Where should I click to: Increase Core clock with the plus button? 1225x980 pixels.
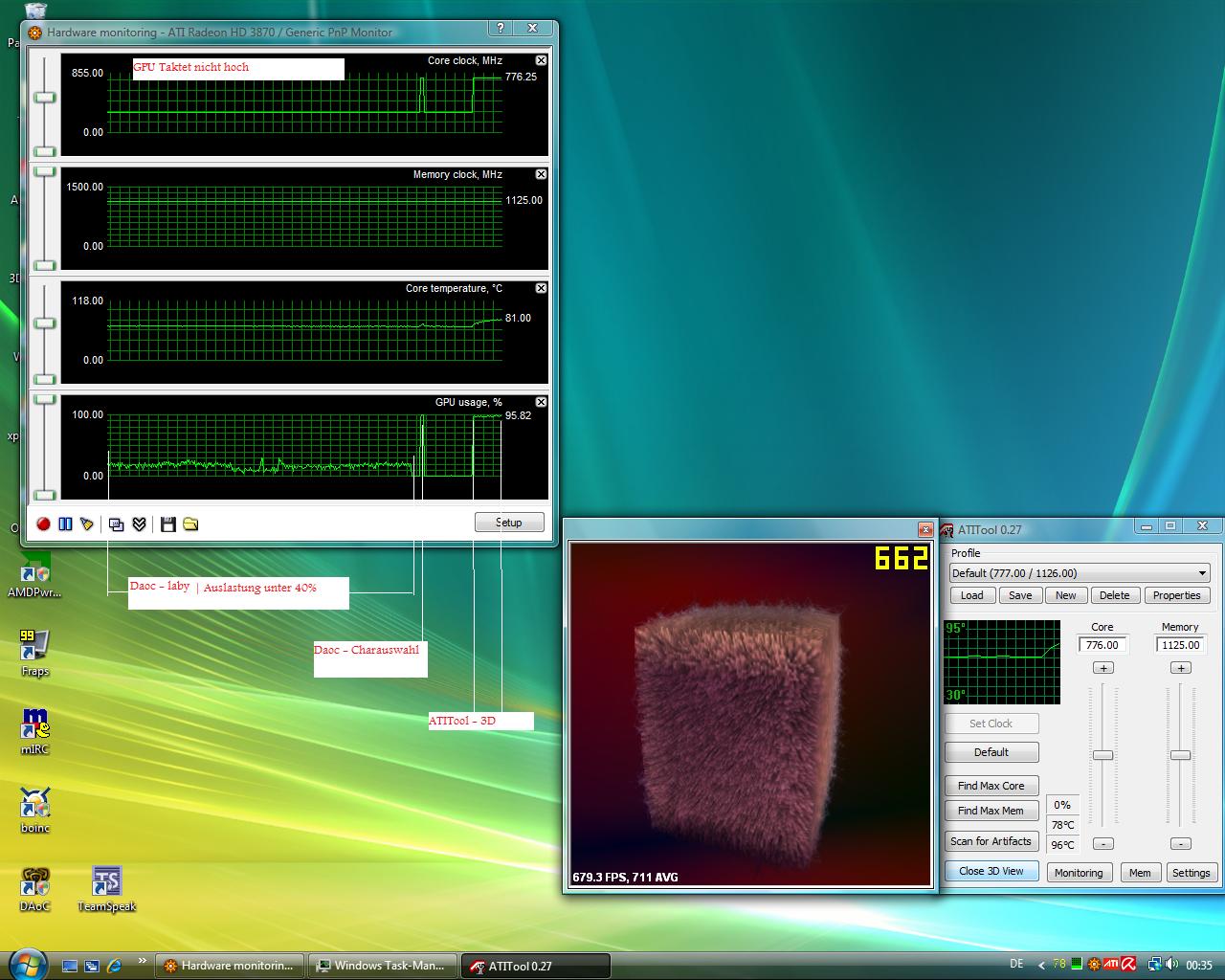pos(1102,668)
